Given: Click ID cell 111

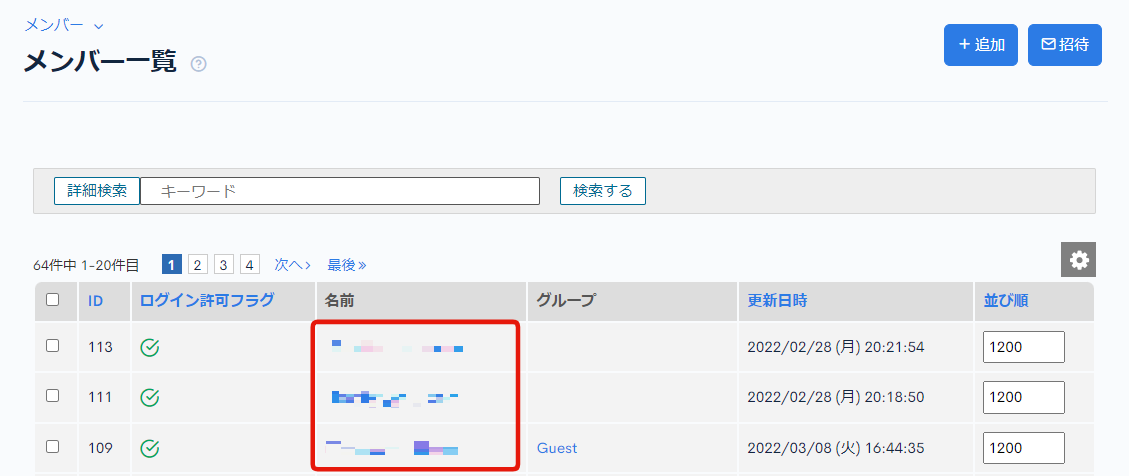Looking at the screenshot, I should coord(101,398).
